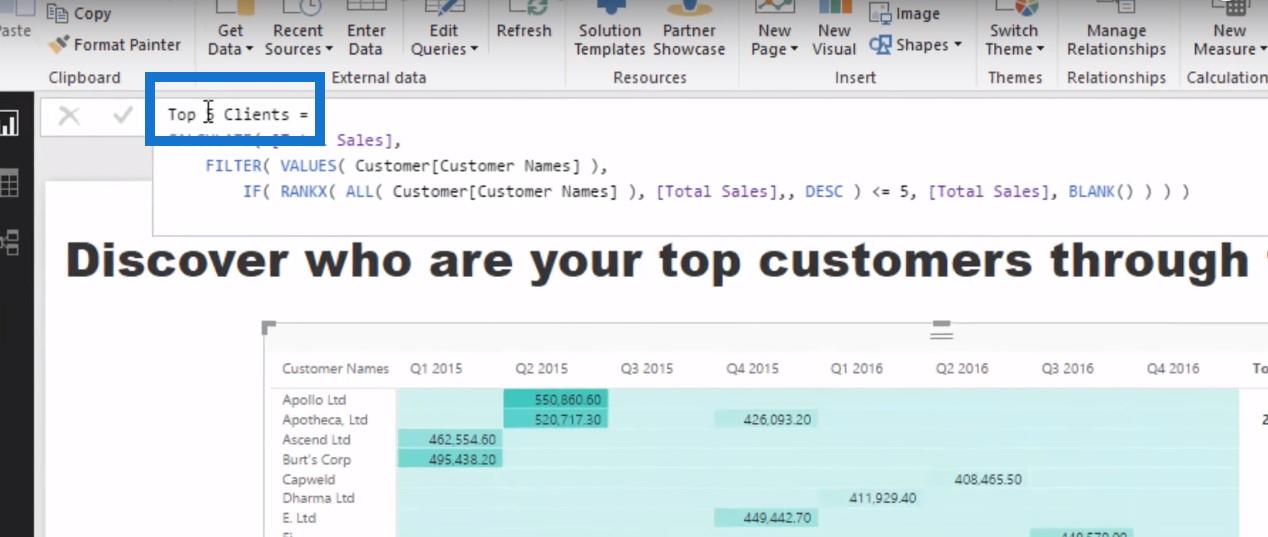Cancel the formula with the X icon

[69, 115]
